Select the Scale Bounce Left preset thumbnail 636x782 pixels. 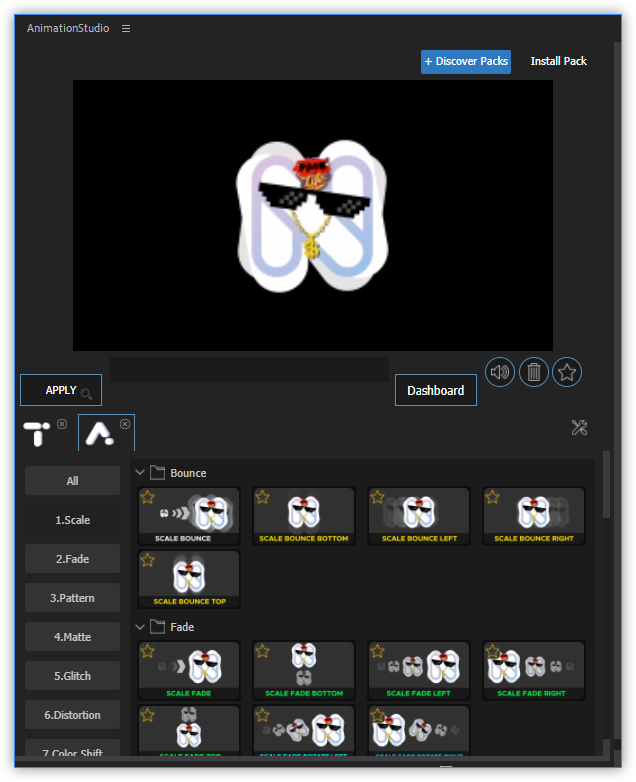pos(419,516)
